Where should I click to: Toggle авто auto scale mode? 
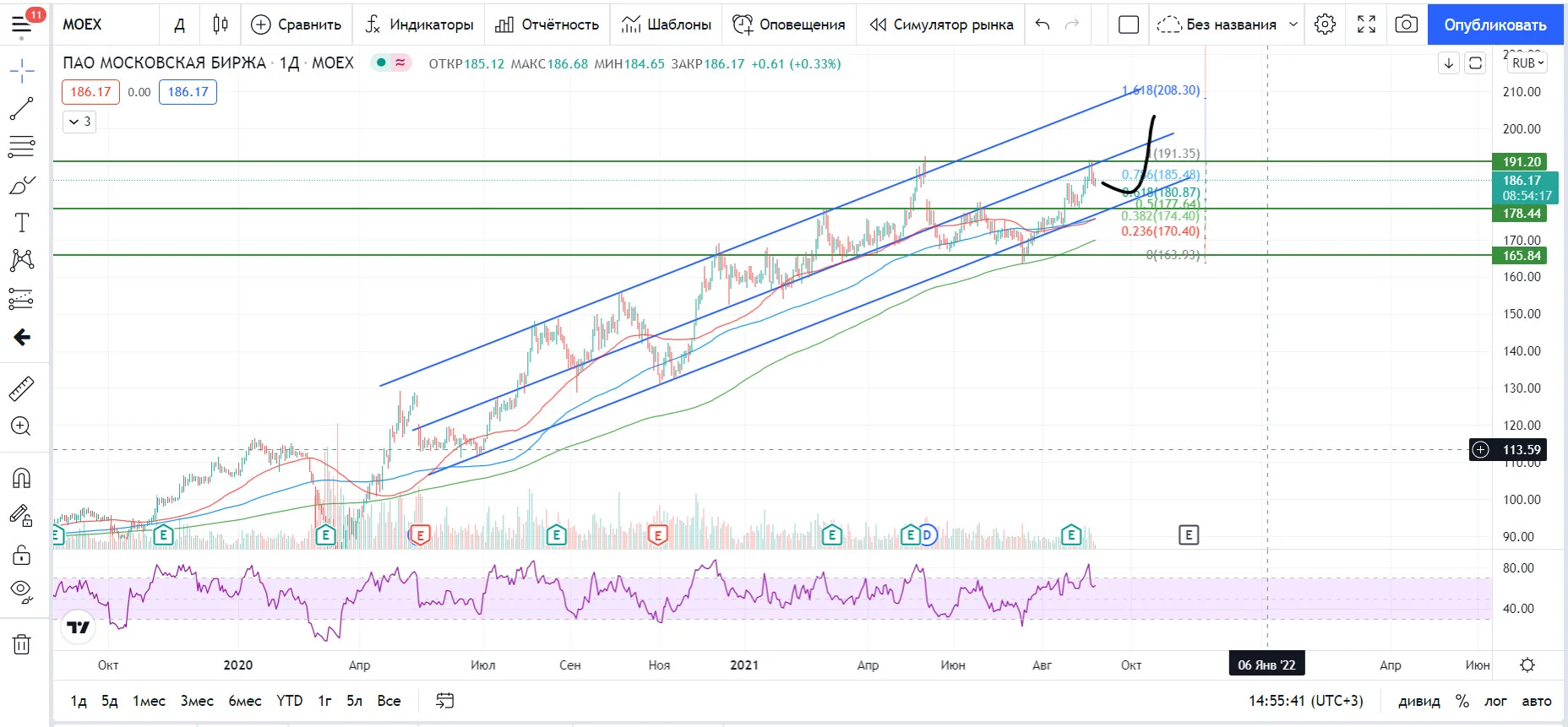click(1537, 701)
